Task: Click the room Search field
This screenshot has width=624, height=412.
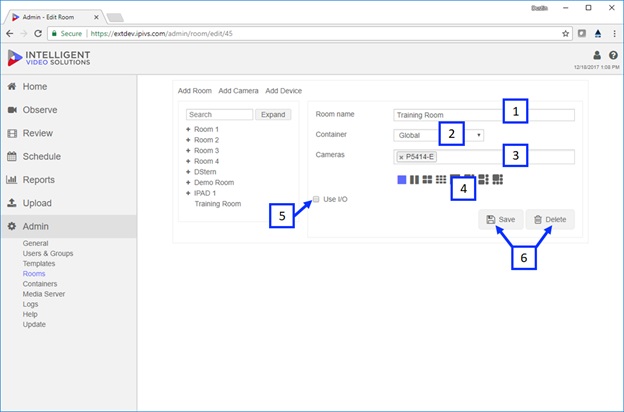Action: pos(219,115)
